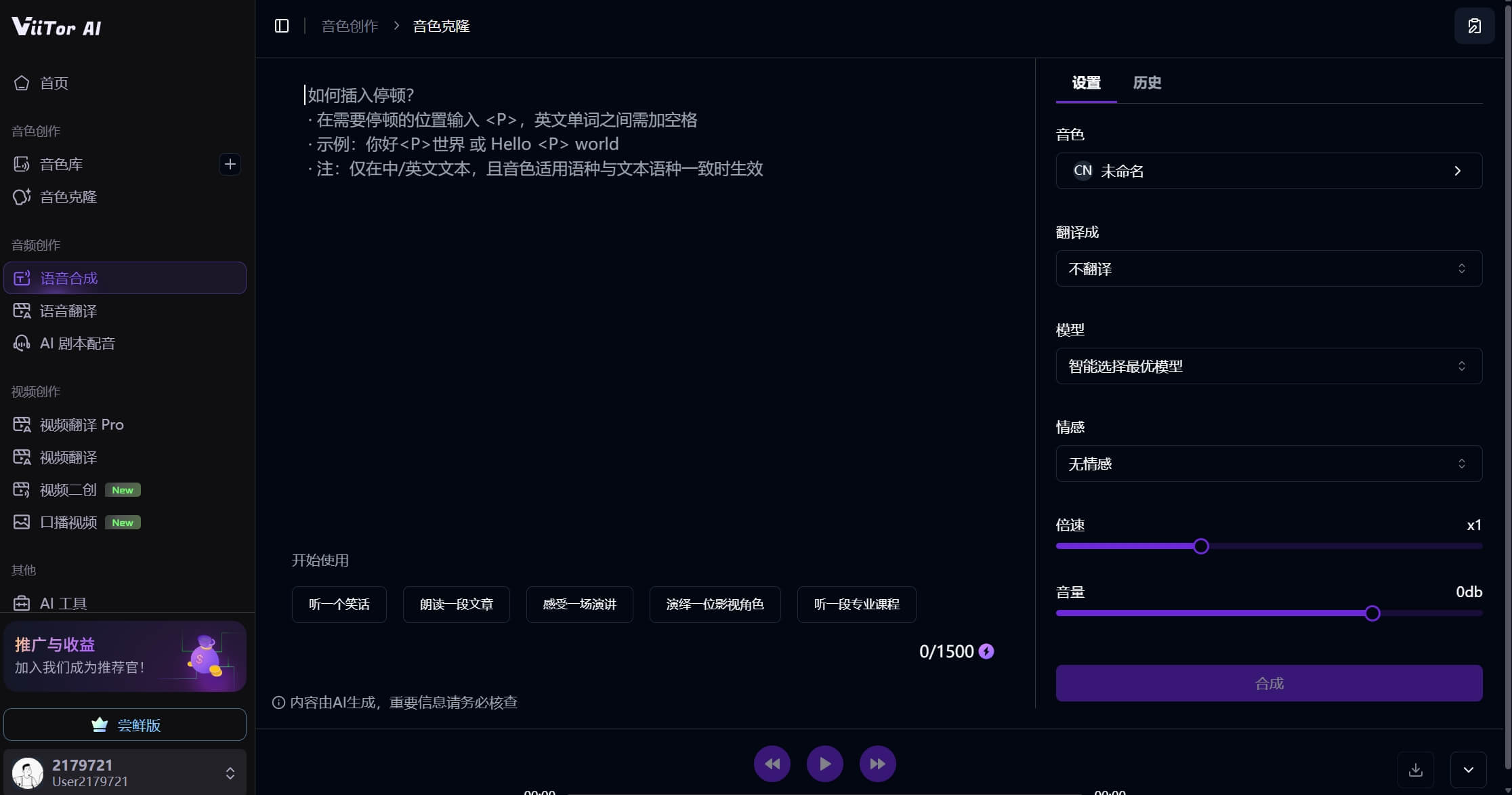Screen dimensions: 1512x795
Task: Toggle the sidebar collapse icon
Action: pyautogui.click(x=282, y=26)
